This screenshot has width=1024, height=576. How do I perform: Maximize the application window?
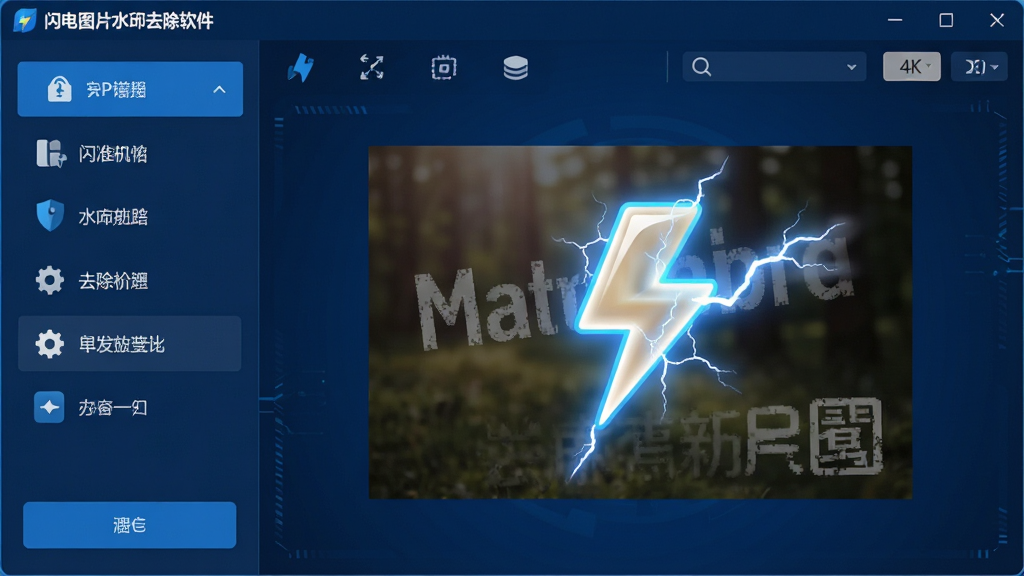tap(946, 20)
